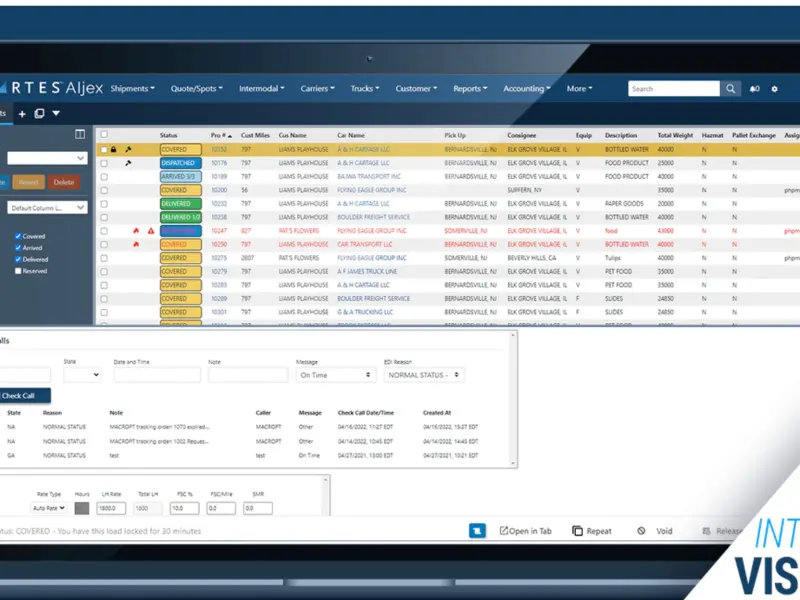Click pin icon on Pro 10152 row
This screenshot has height=600, width=800.
coord(128,149)
